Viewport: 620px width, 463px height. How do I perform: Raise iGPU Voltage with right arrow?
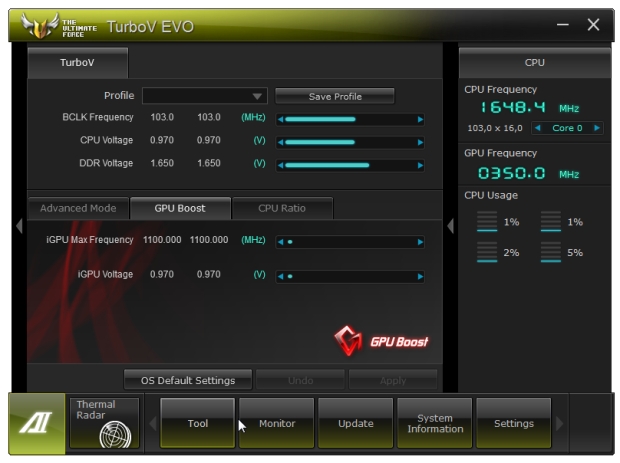click(x=420, y=276)
